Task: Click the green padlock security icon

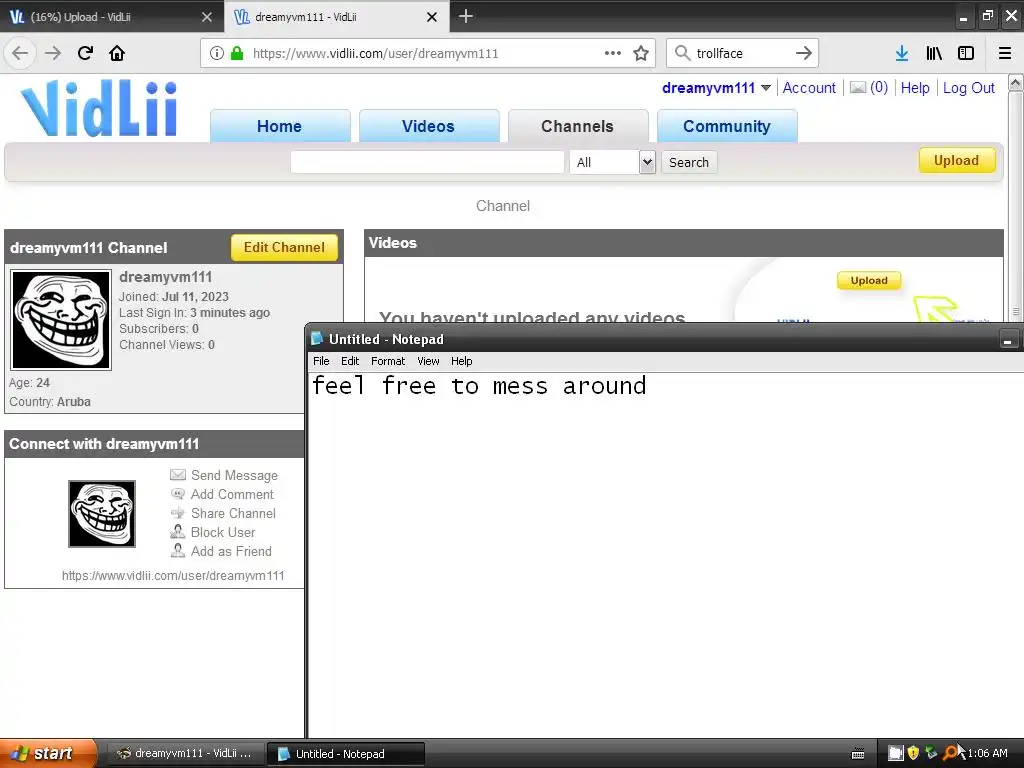Action: click(237, 53)
